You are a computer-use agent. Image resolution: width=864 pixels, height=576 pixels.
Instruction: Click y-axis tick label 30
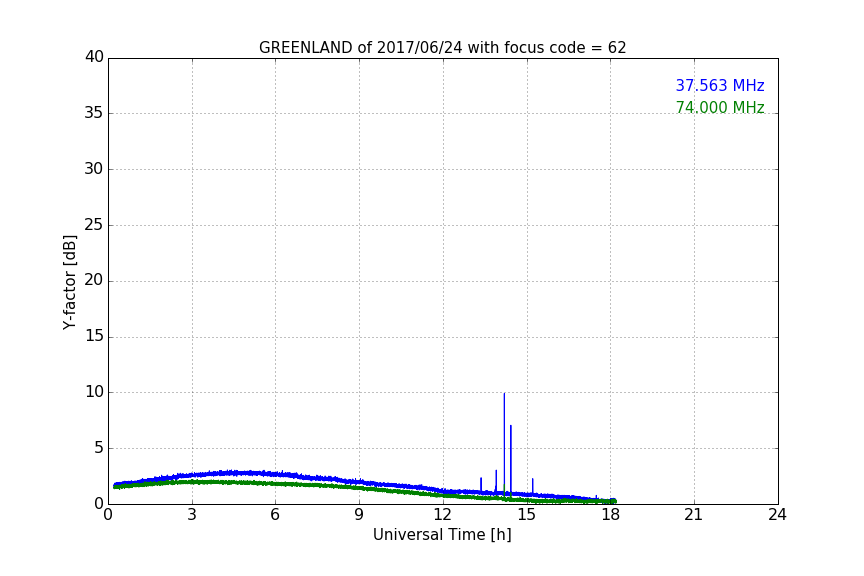[x=94, y=169]
